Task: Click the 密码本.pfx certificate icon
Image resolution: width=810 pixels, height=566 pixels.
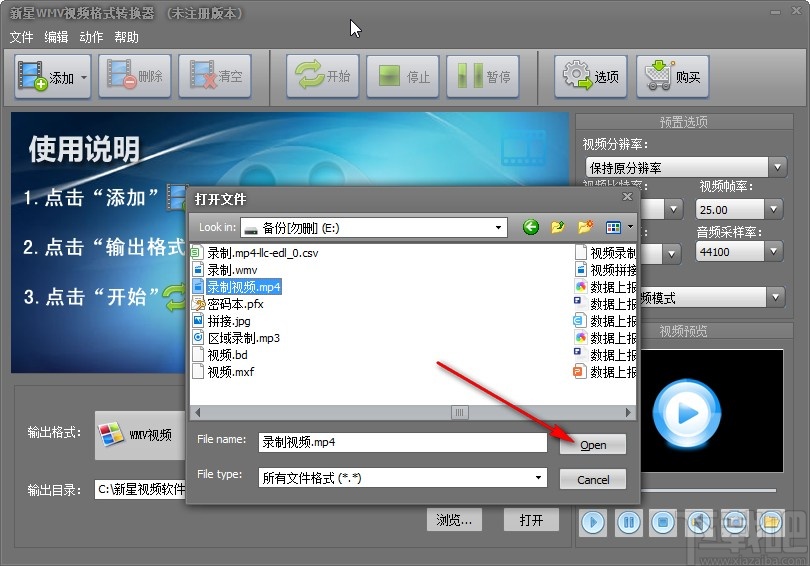Action: [x=198, y=304]
